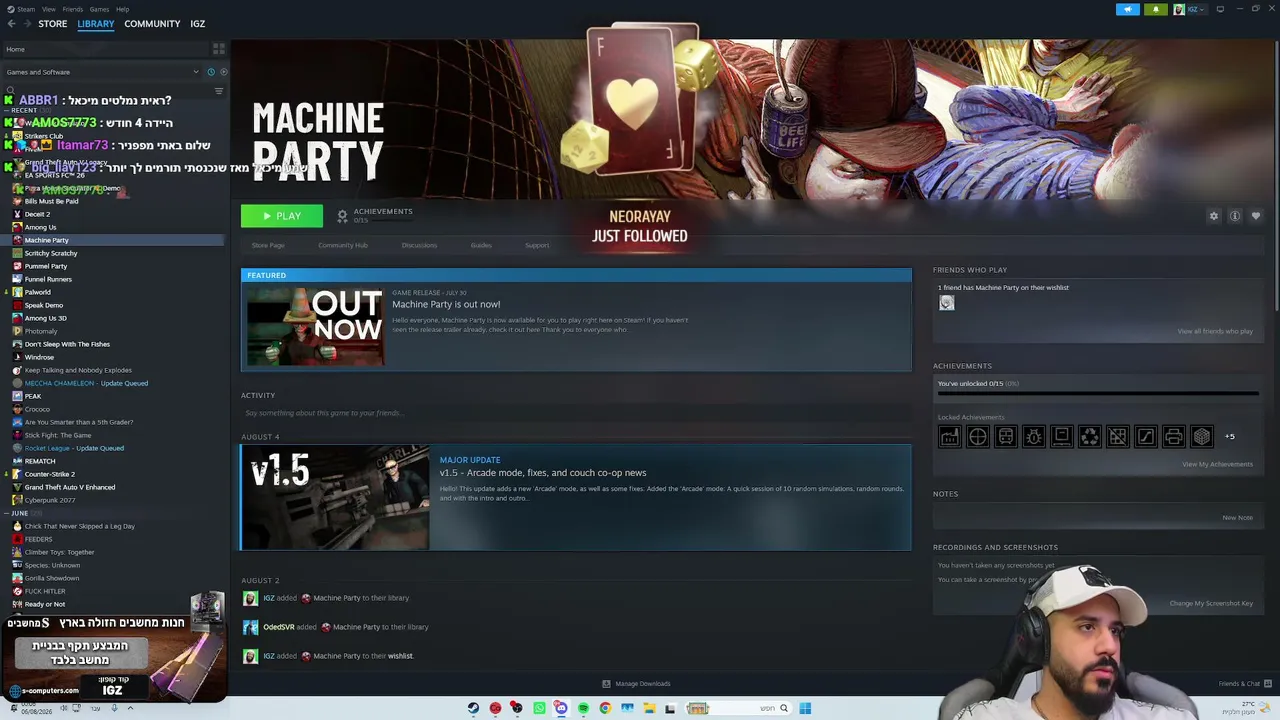Click the green megaphone announcements icon
The image size is (1280, 720).
tap(1127, 9)
